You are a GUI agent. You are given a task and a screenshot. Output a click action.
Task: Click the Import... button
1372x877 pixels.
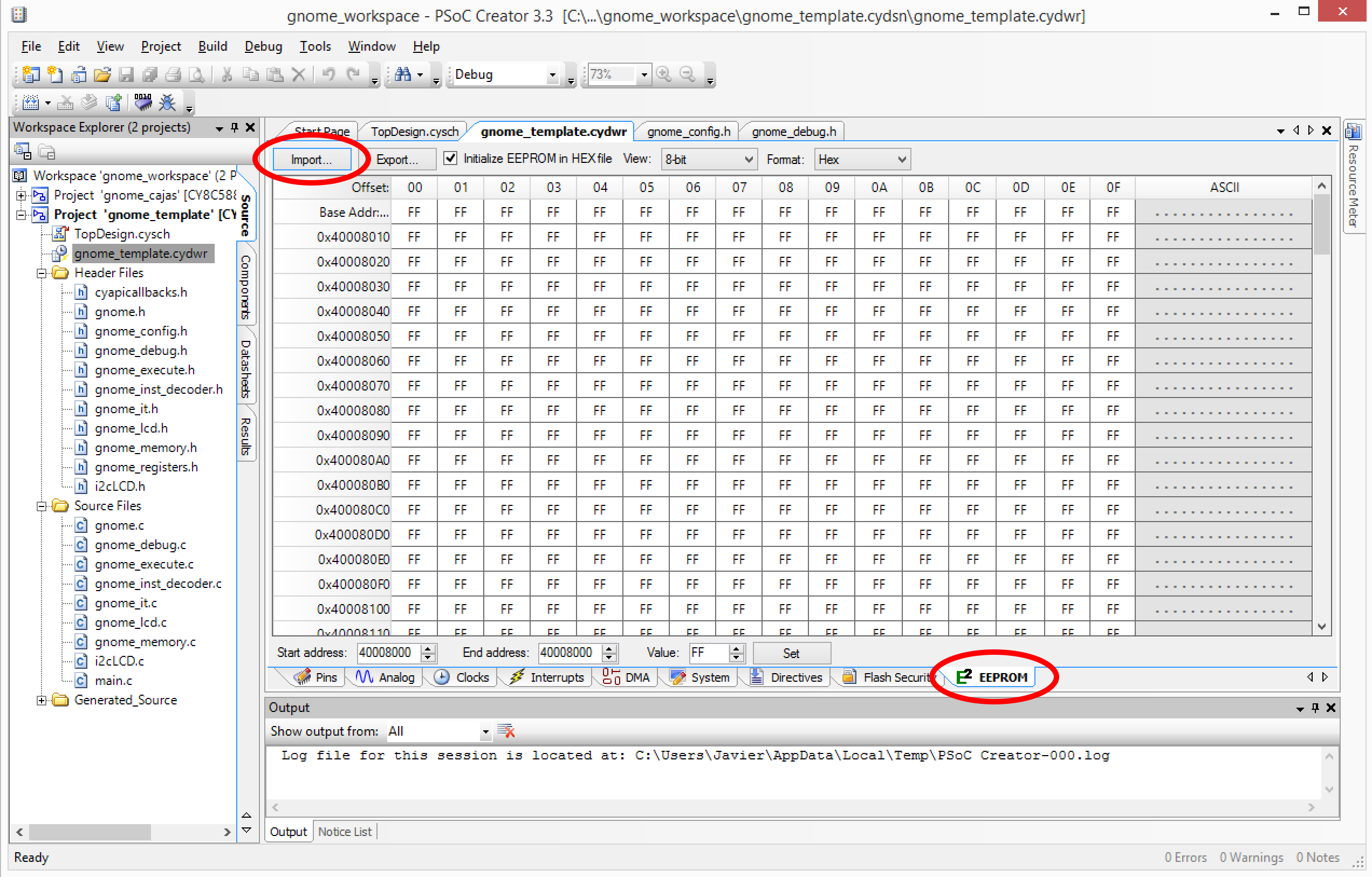click(311, 159)
